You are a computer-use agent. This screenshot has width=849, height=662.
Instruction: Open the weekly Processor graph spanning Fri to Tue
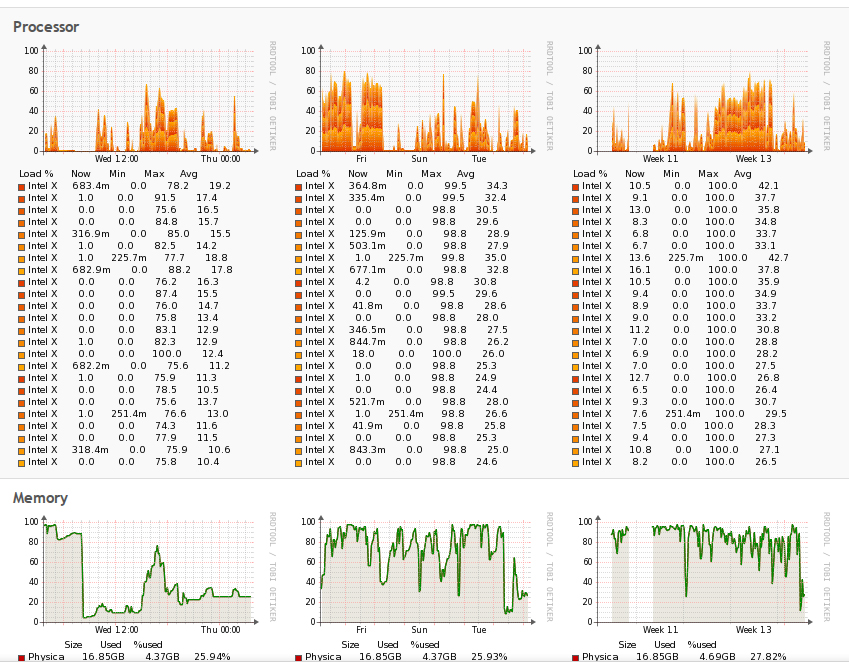click(421, 100)
